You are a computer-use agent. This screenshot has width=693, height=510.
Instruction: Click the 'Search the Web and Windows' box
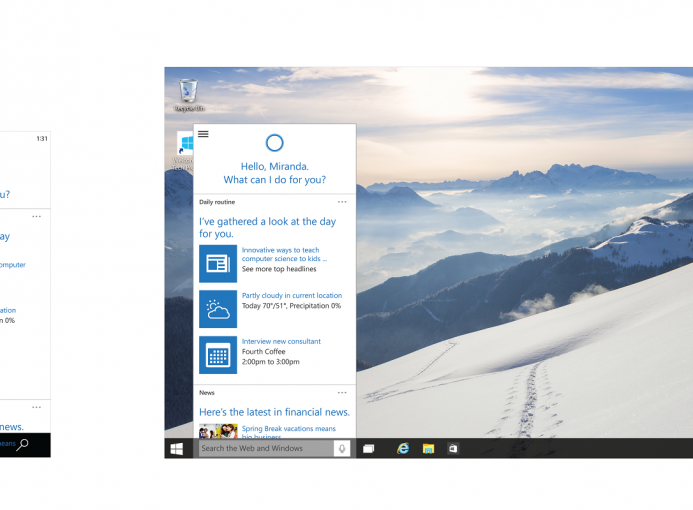(x=267, y=449)
